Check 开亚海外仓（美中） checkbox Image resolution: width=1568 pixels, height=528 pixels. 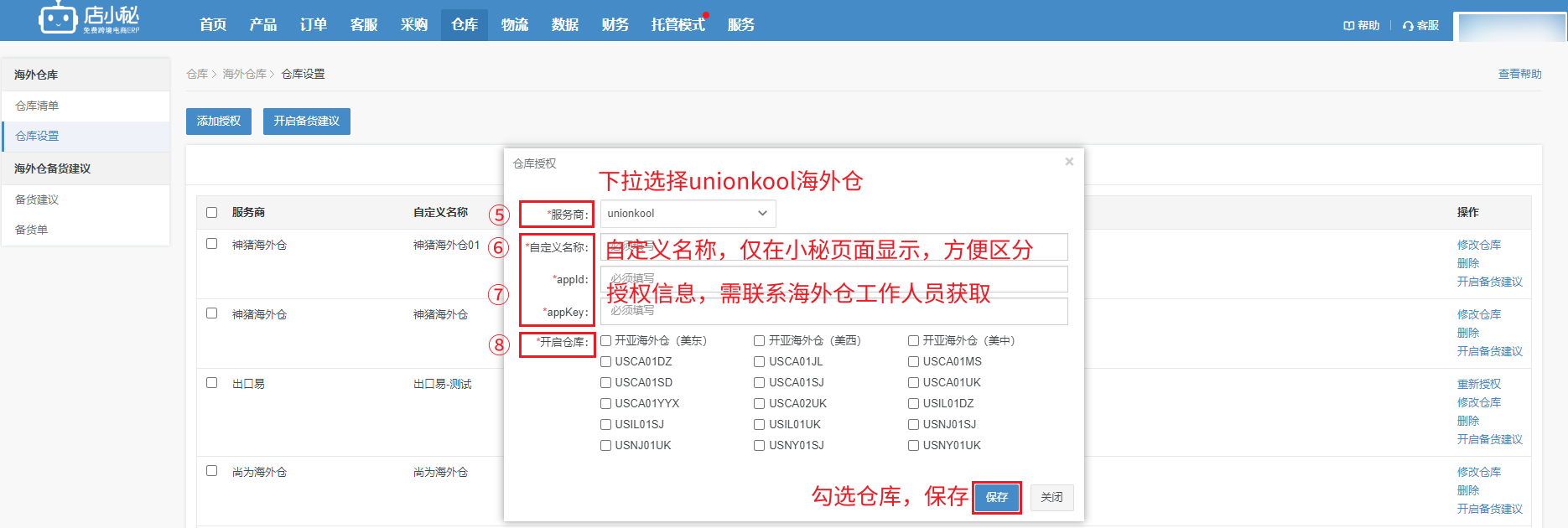pos(913,340)
